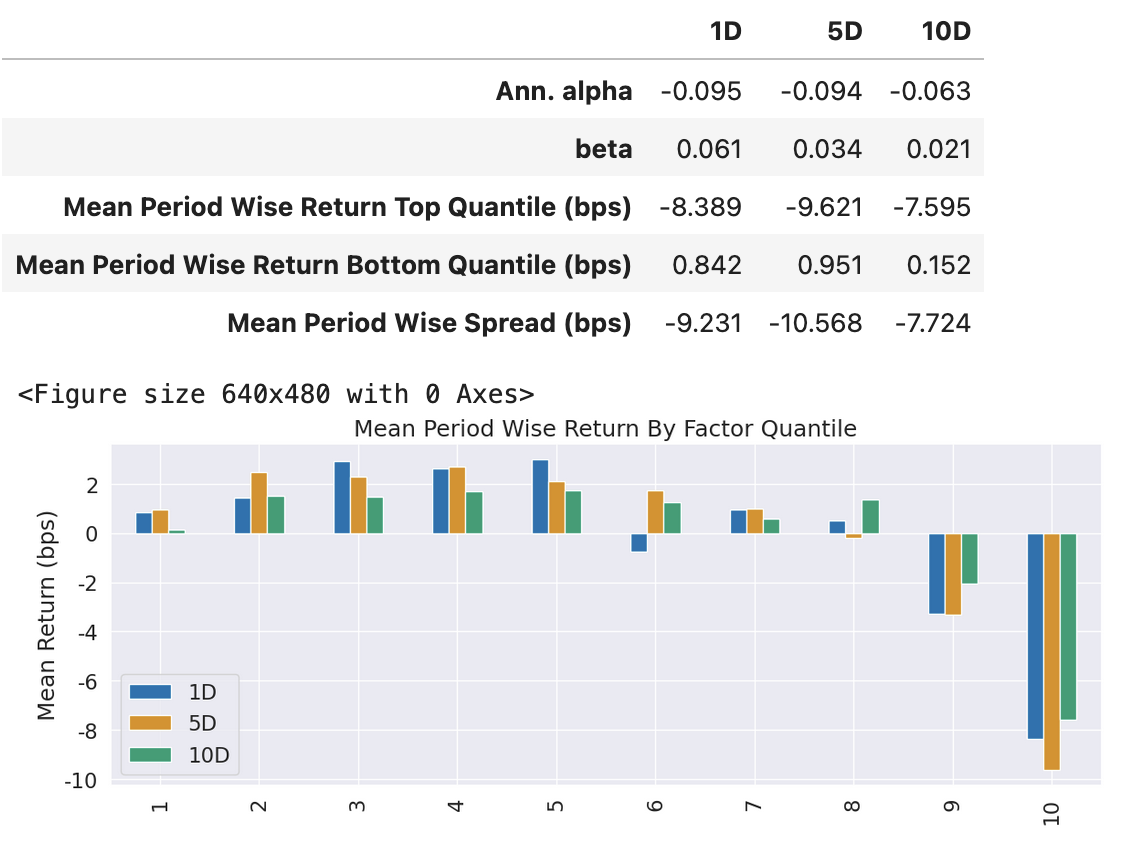Click the green 10D legend swatch

point(151,755)
